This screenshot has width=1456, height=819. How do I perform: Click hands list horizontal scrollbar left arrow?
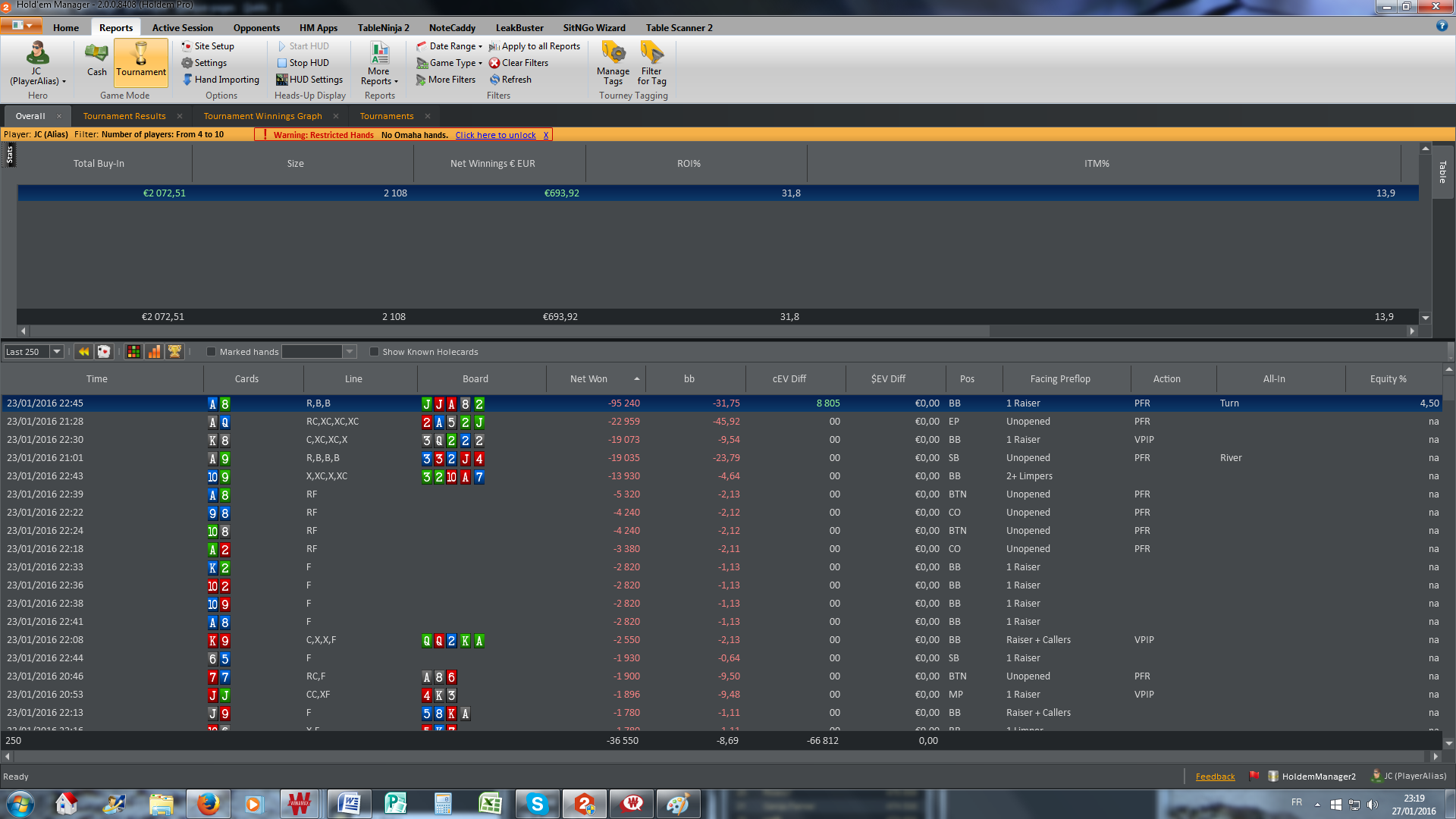click(7, 756)
